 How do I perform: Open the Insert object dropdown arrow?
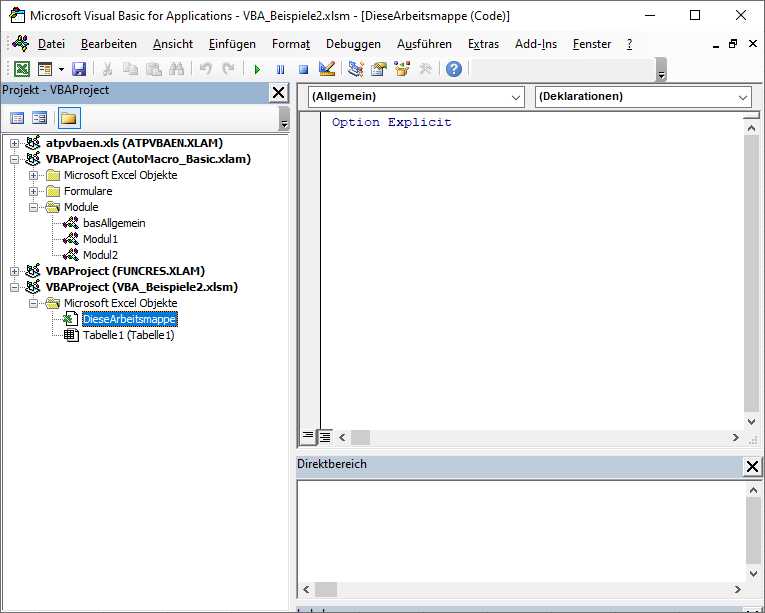(x=61, y=69)
